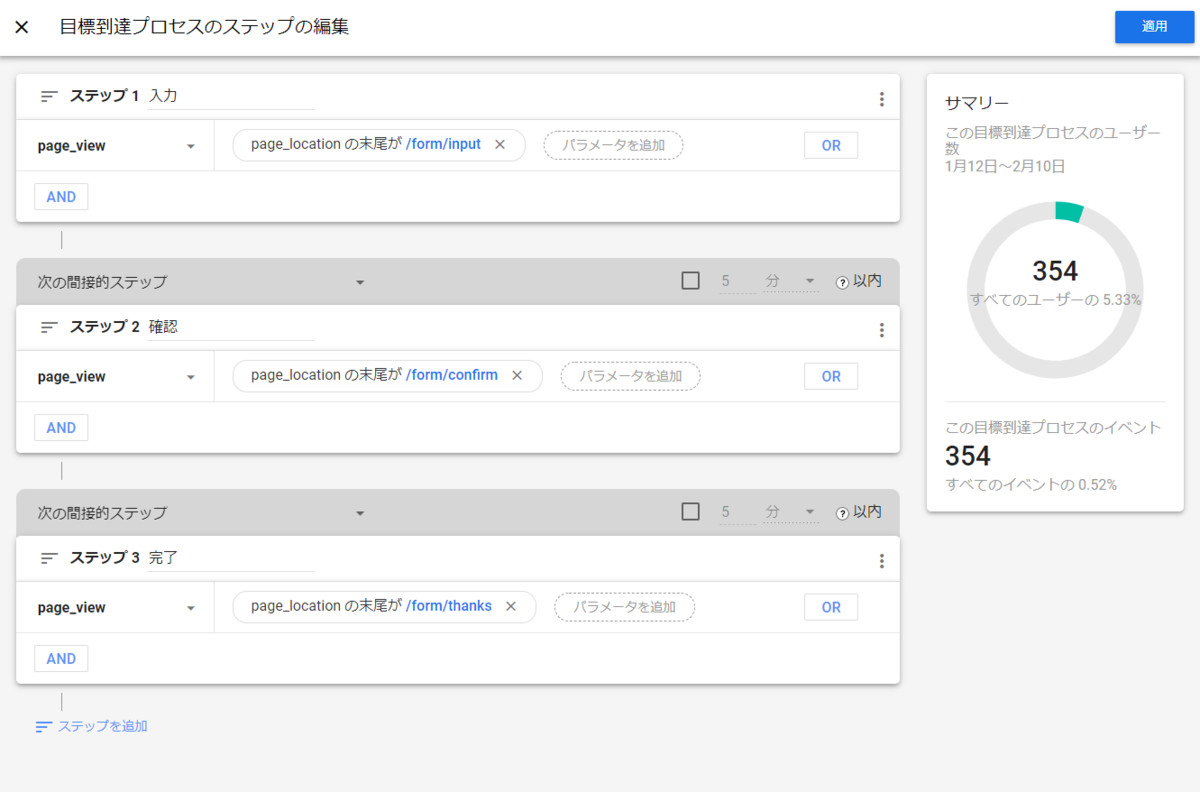Expand the page_view event dropdown in ステップ 3
This screenshot has height=792, width=1200.
coord(190,608)
